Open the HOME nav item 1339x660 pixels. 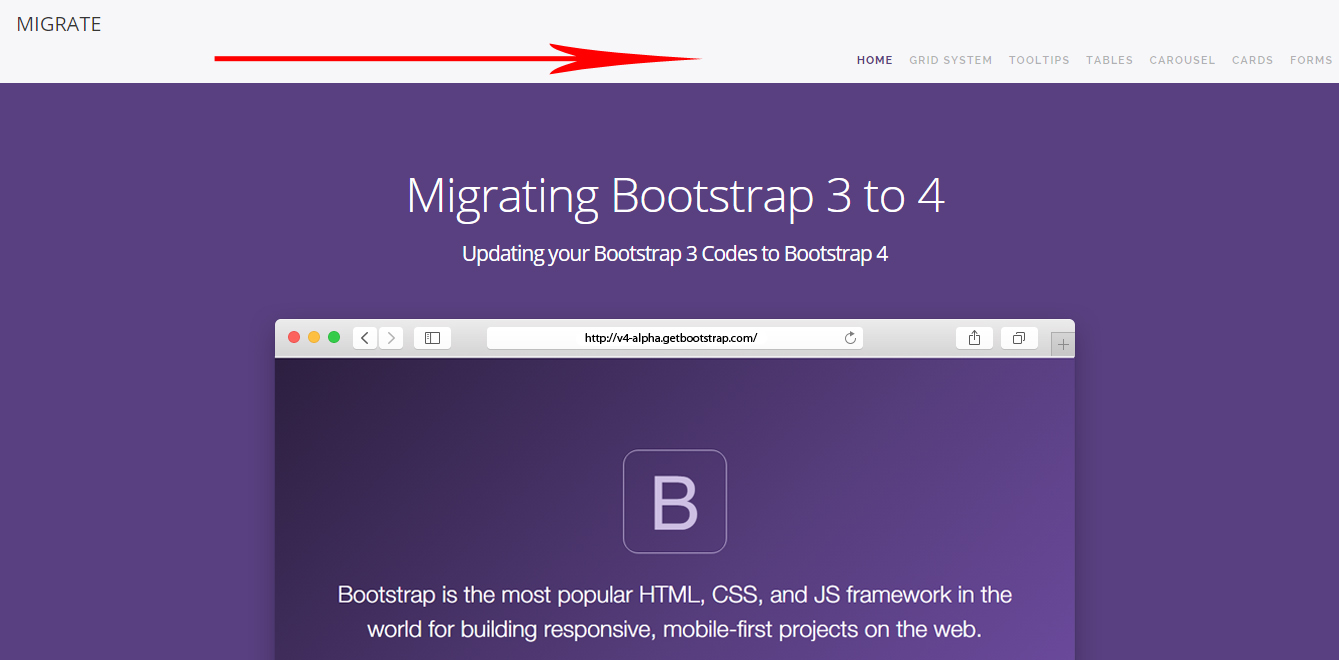pos(875,60)
